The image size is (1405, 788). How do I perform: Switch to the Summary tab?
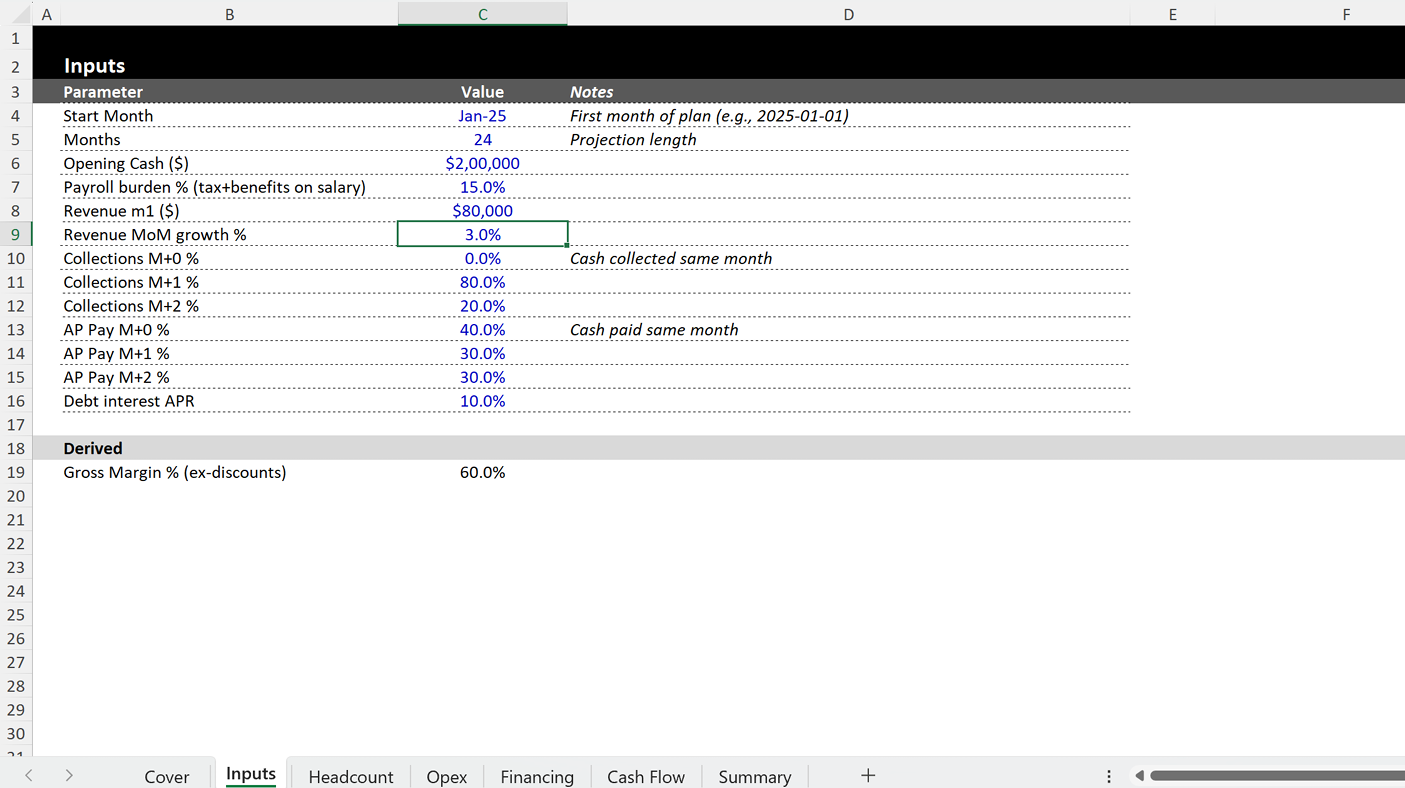[754, 776]
